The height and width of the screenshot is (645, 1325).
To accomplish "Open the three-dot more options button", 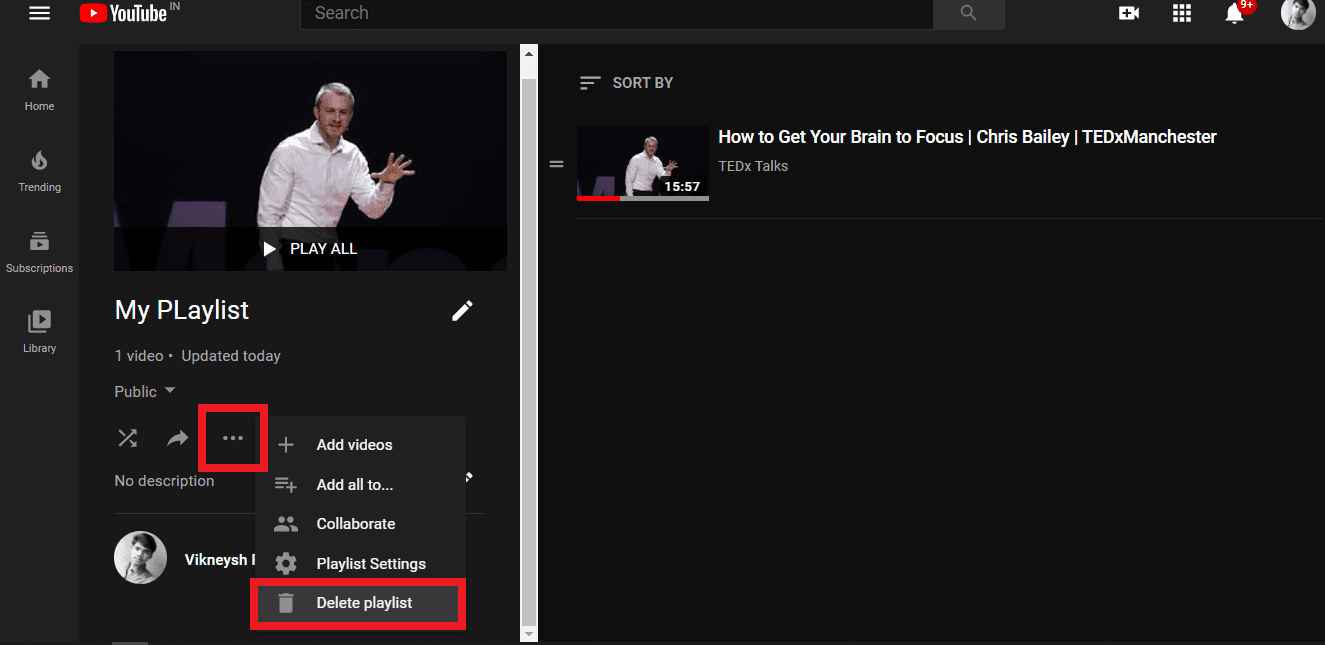I will (233, 438).
